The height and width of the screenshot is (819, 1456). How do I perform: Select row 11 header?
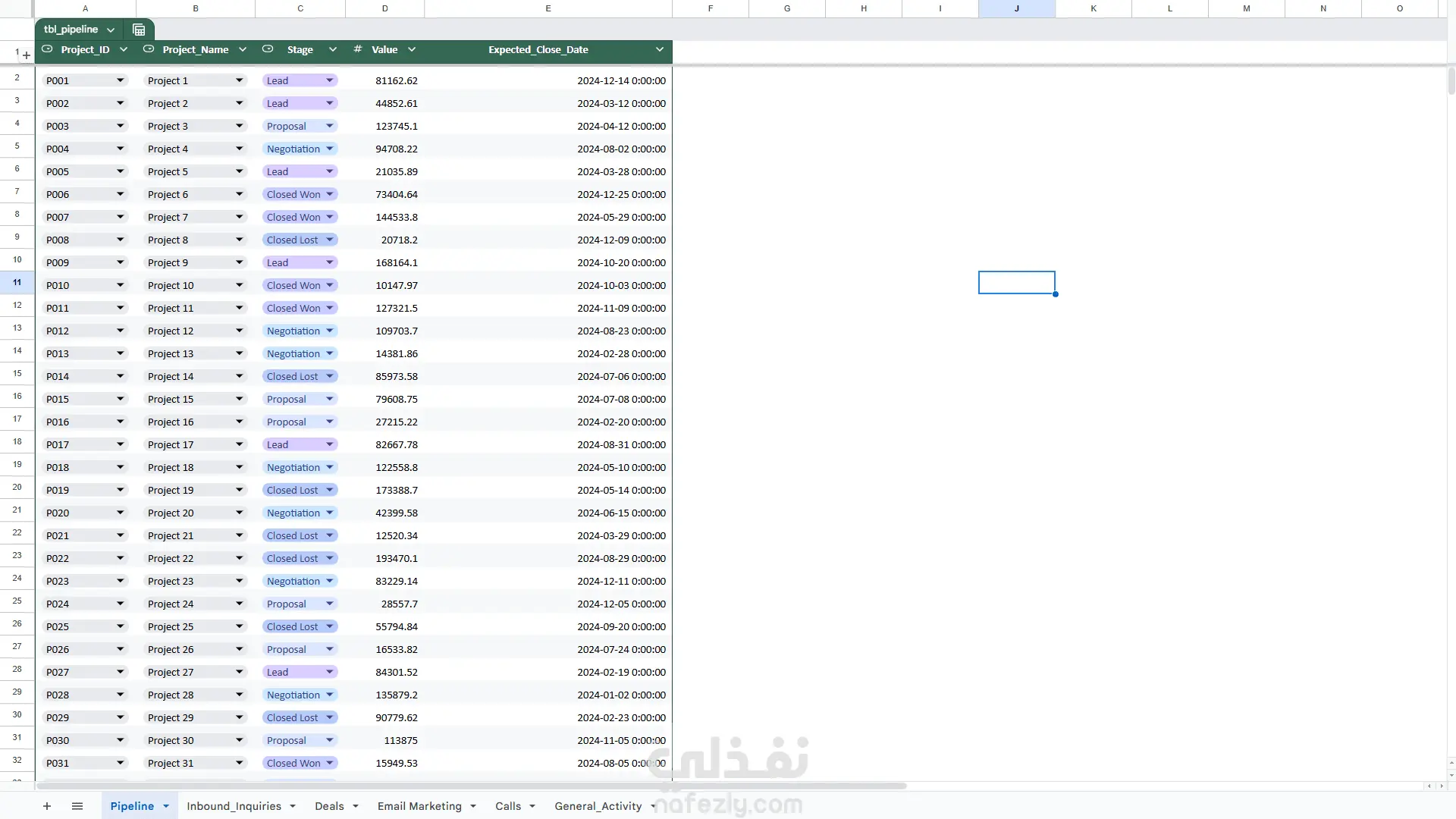tap(17, 282)
